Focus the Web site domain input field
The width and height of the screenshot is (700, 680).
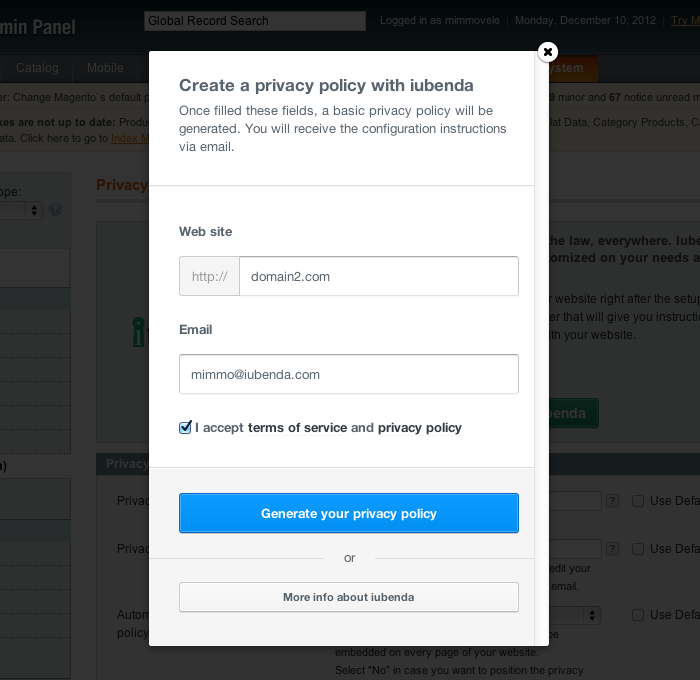379,276
